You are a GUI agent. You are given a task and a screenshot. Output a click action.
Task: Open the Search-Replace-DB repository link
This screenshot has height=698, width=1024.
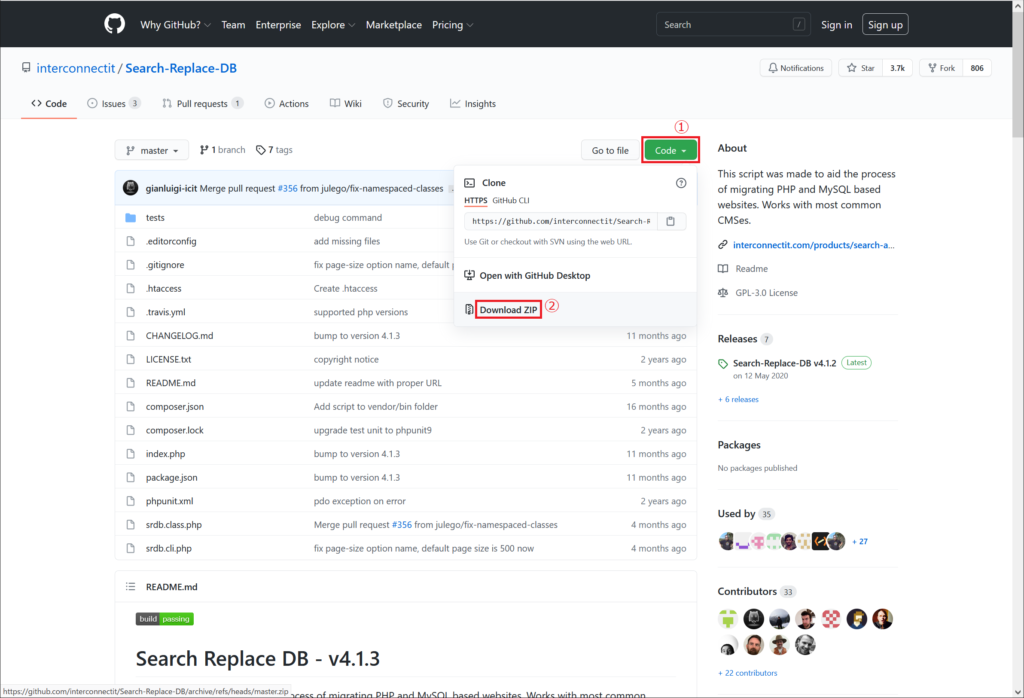pos(181,68)
